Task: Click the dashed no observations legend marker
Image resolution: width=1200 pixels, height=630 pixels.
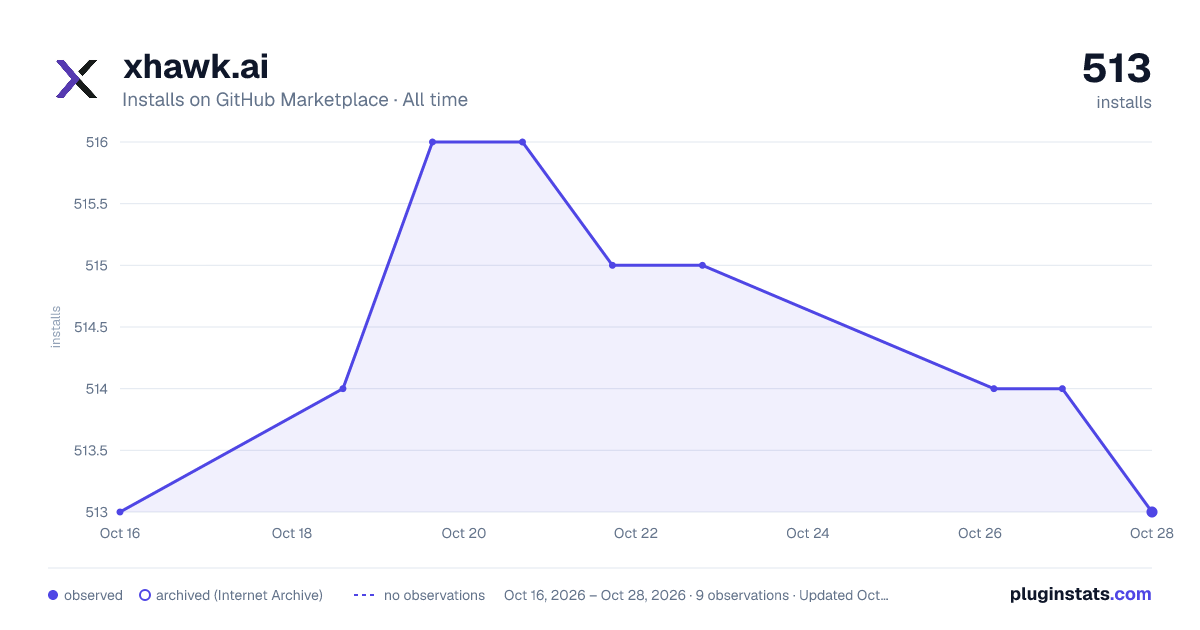Action: click(x=364, y=595)
